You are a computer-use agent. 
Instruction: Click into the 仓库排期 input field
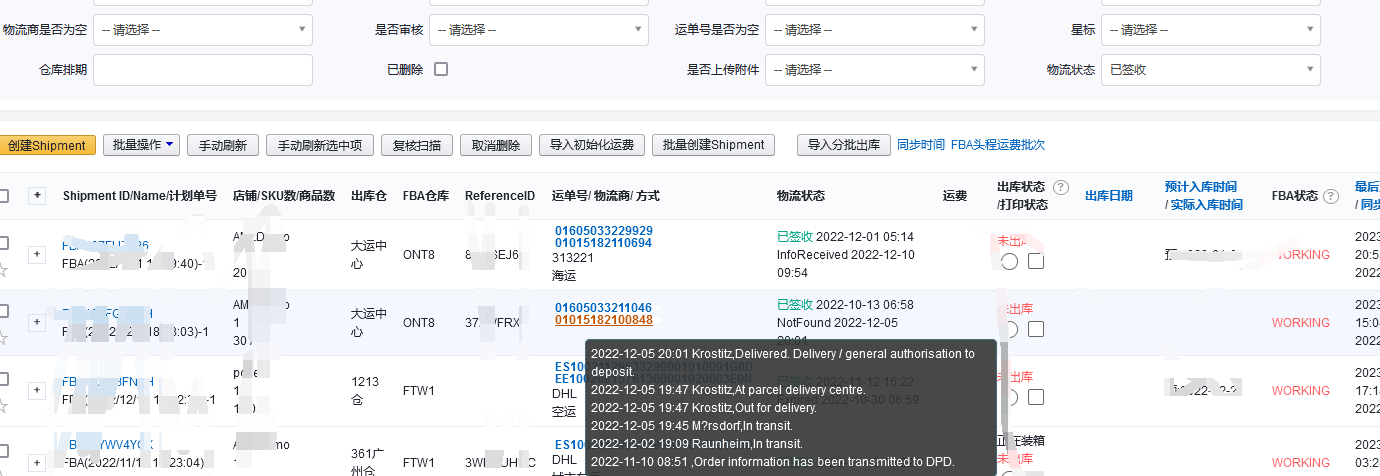(x=203, y=70)
